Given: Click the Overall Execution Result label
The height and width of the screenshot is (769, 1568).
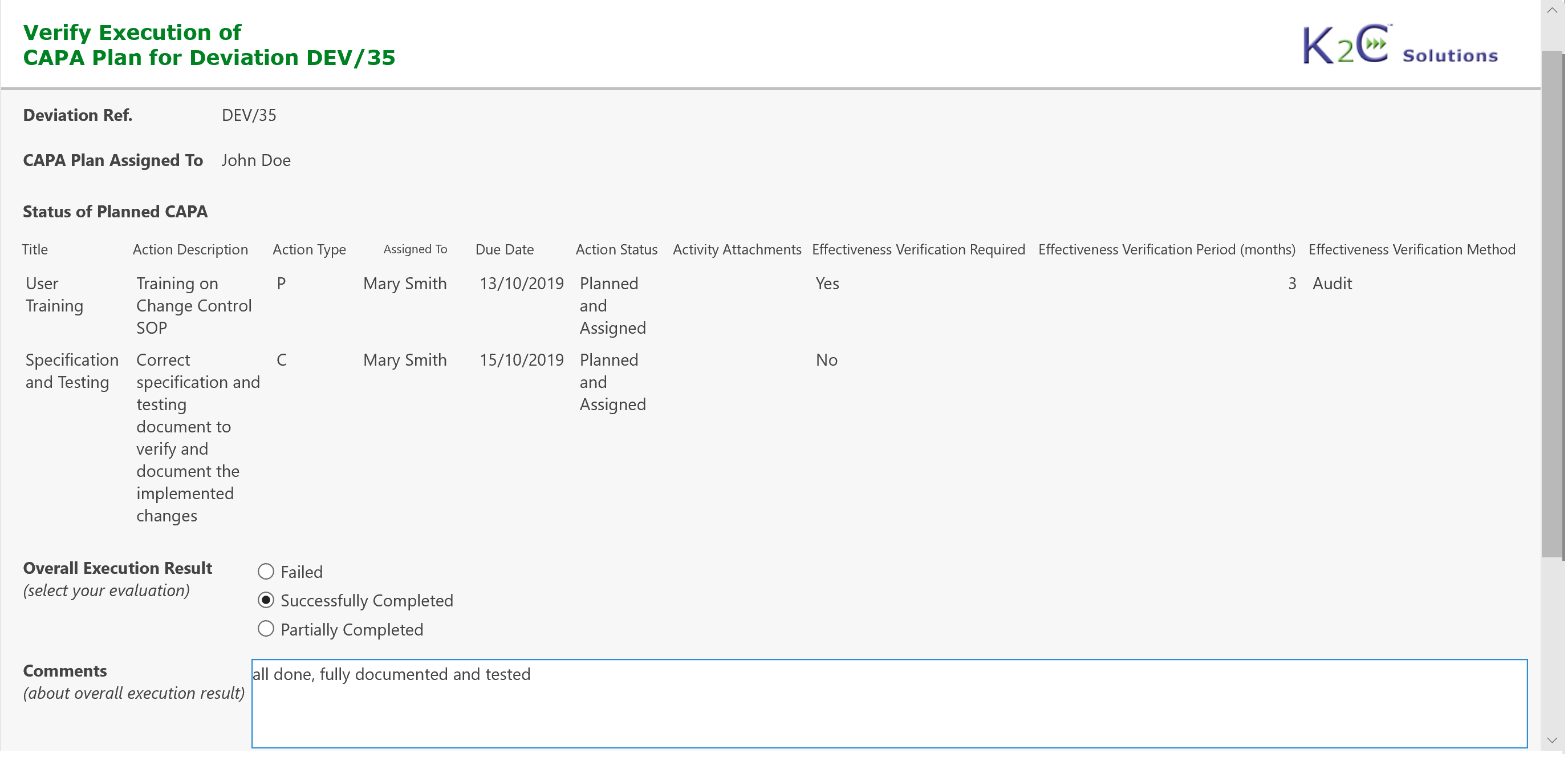Looking at the screenshot, I should 117,568.
